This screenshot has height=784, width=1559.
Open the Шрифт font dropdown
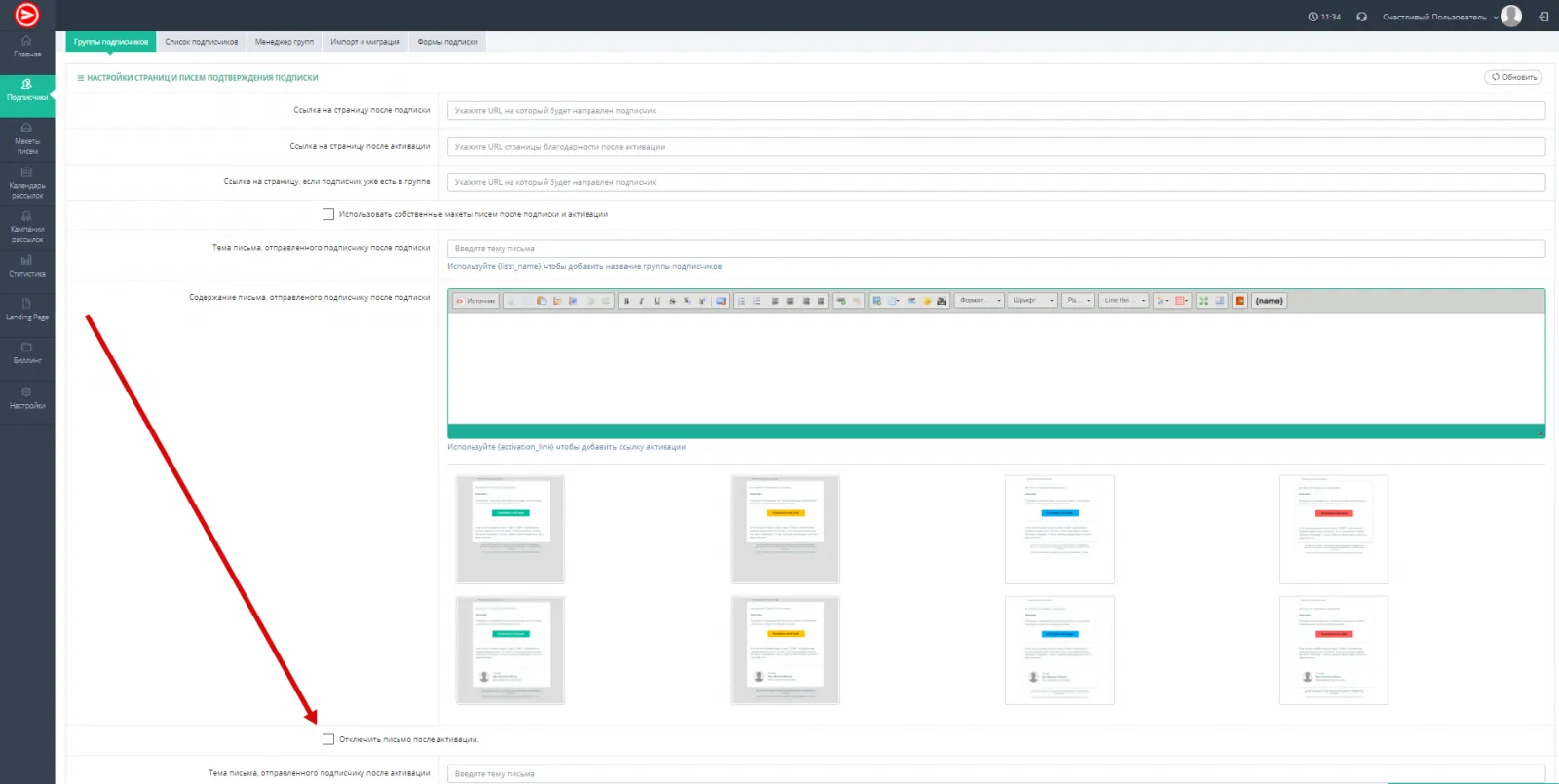1033,301
